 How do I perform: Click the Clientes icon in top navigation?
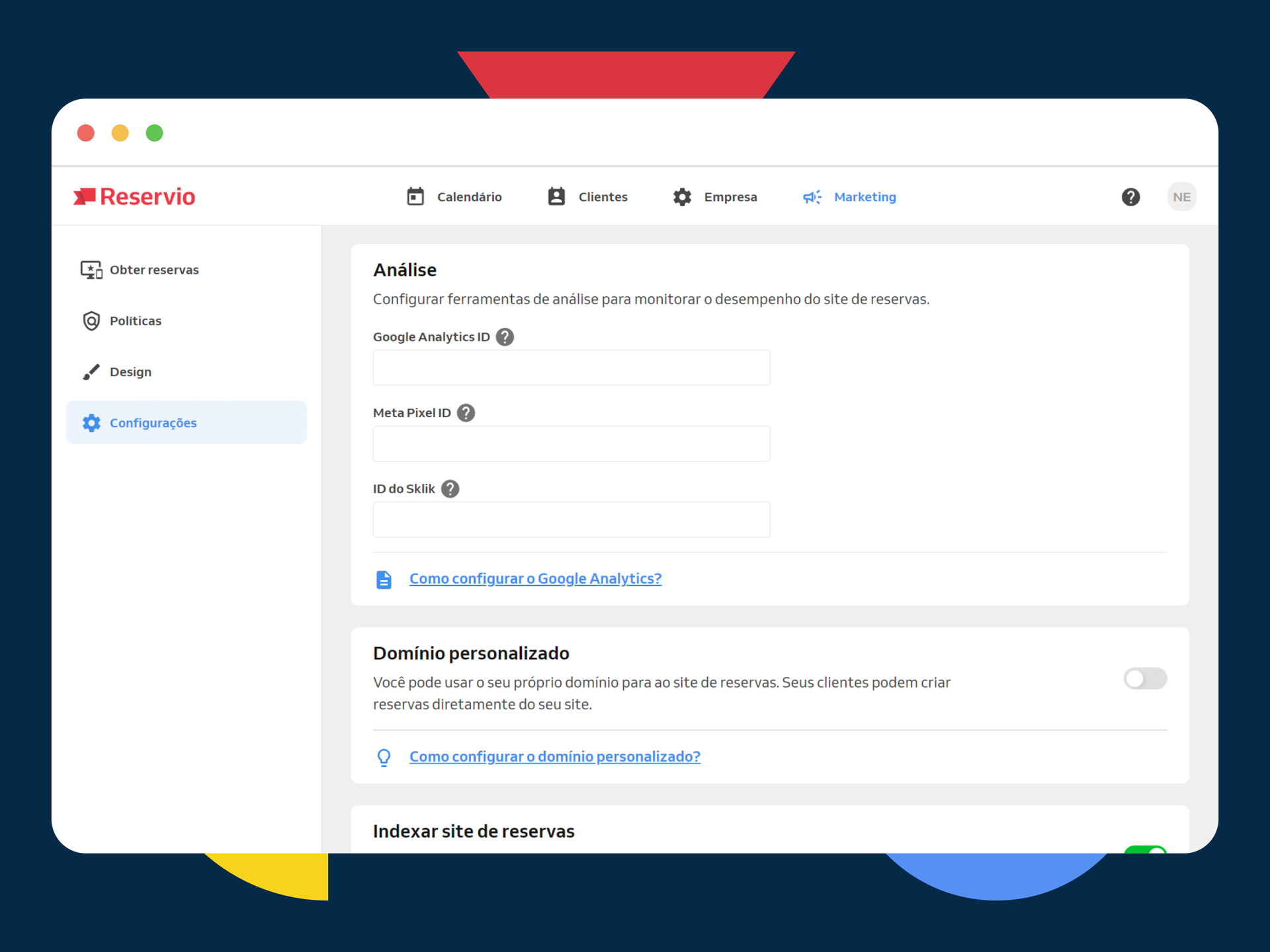556,196
